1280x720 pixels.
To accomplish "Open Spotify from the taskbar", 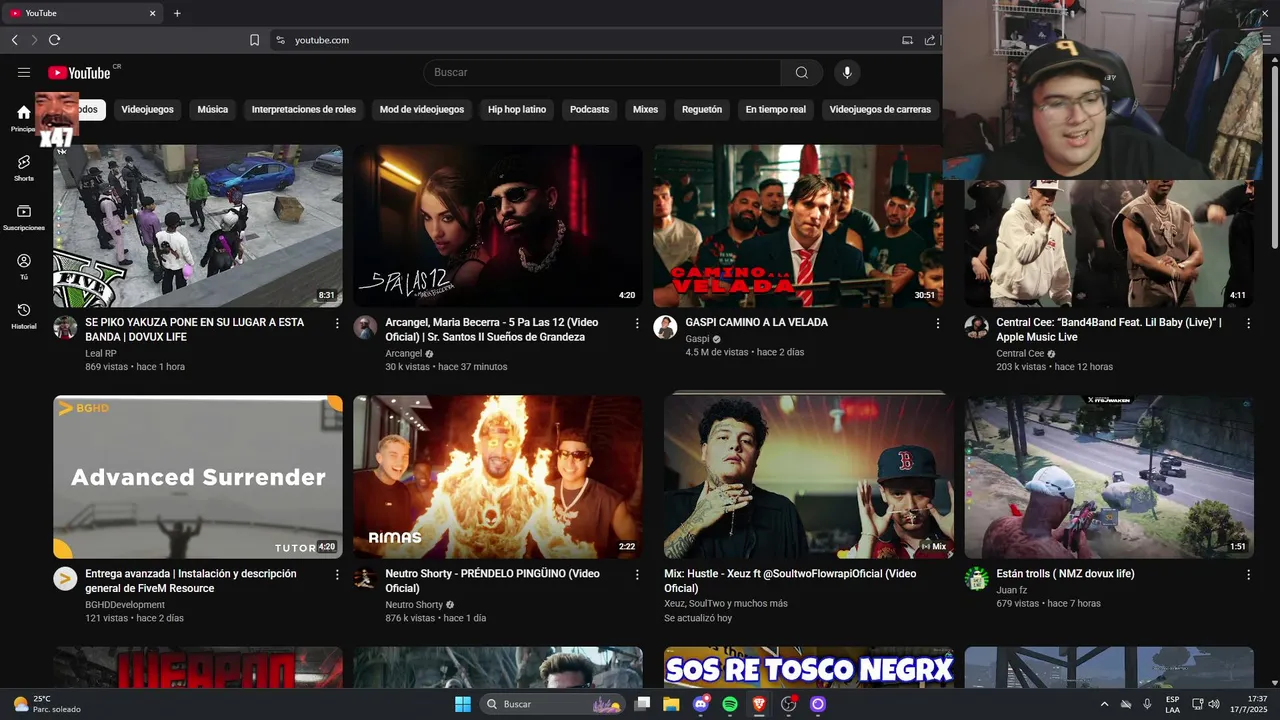I will click(730, 704).
